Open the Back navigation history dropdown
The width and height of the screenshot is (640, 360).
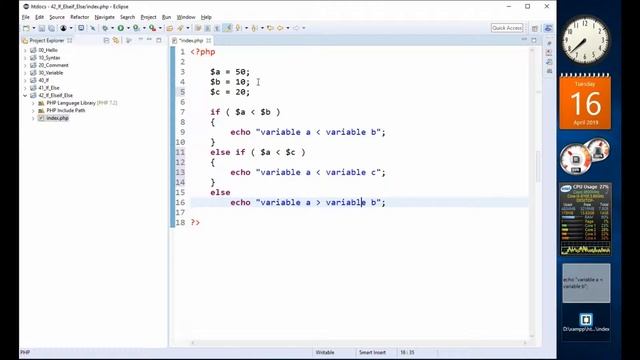288,28
